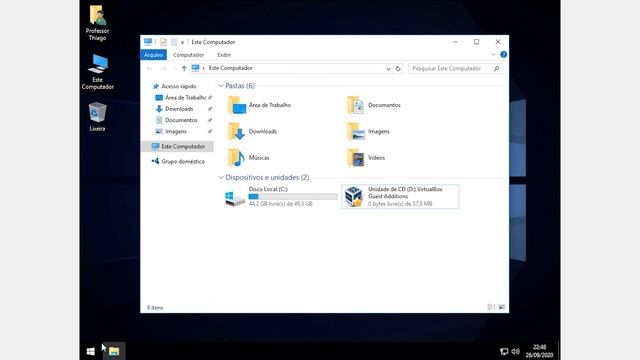Select the Este Computador desktop icon

tap(98, 72)
